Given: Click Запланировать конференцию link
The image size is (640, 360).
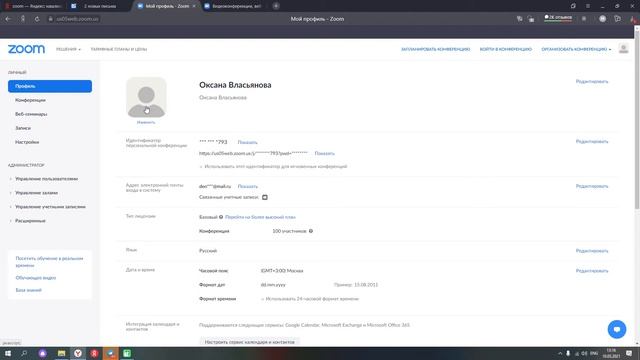Looking at the screenshot, I should [436, 49].
